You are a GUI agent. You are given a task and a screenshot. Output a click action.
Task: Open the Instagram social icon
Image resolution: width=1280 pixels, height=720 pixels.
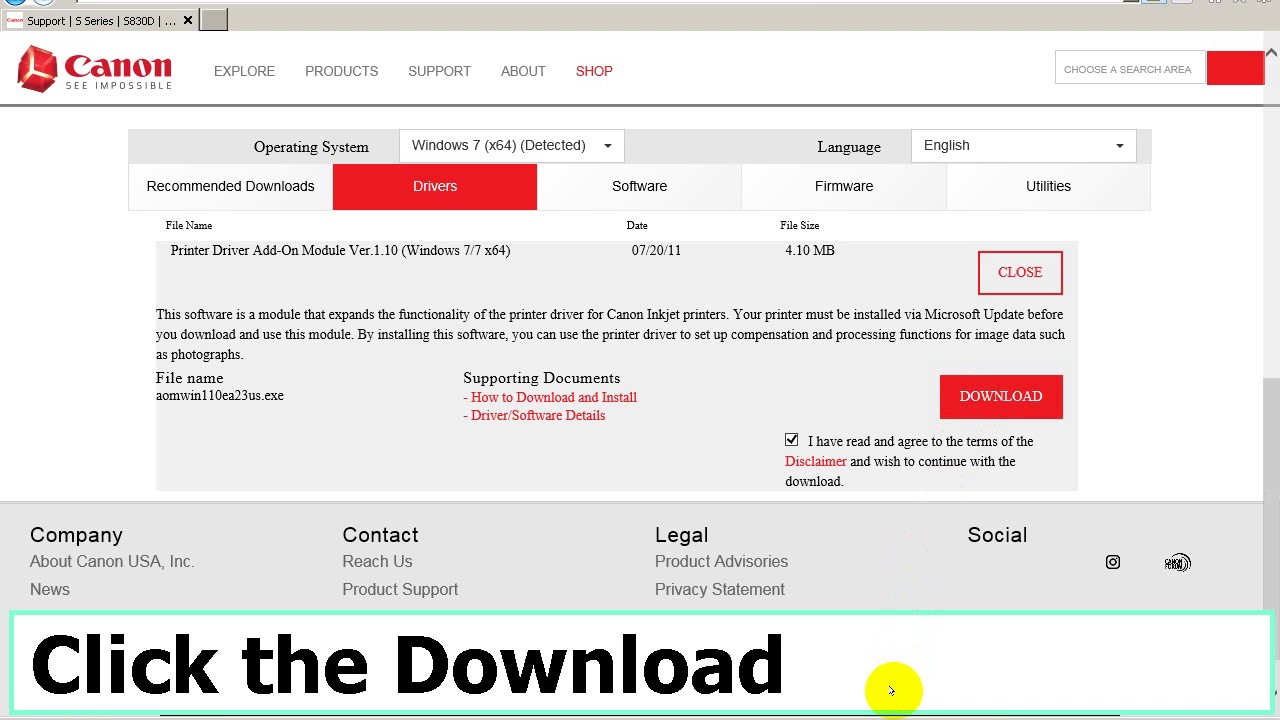(1113, 562)
